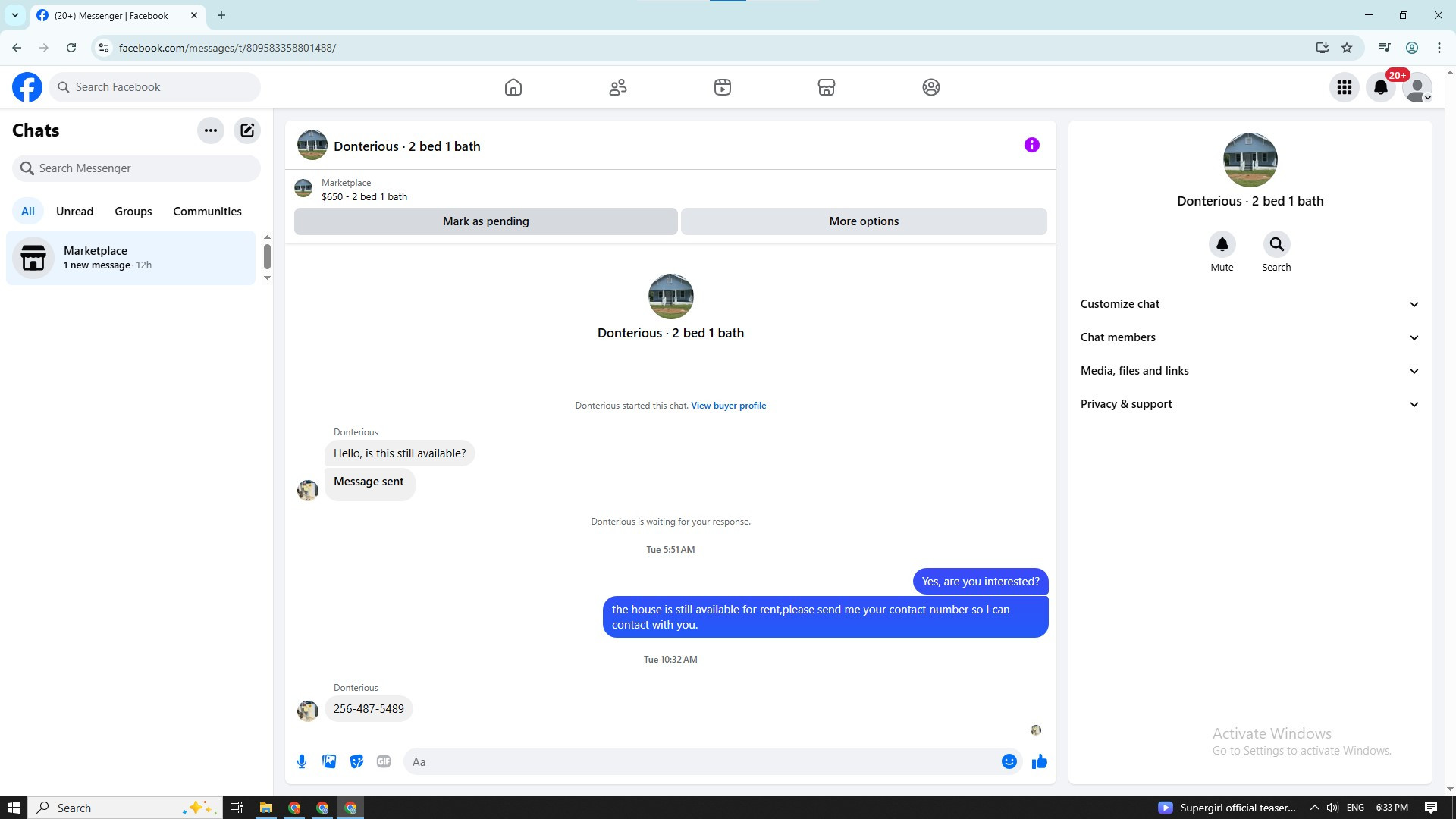Switch to the Unread chats tab
Screen dimensions: 1456x819
click(74, 212)
